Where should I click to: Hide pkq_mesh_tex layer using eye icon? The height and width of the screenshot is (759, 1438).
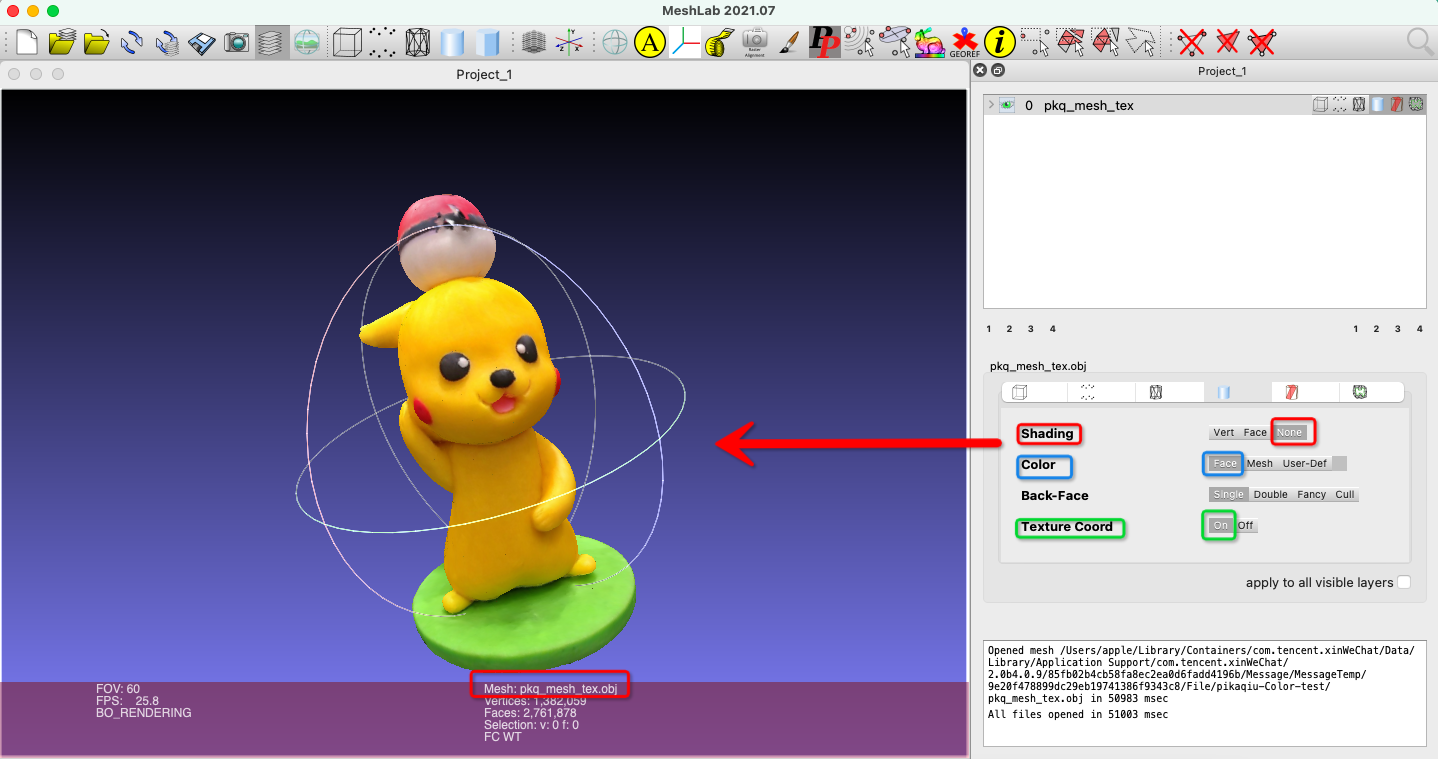click(1007, 105)
